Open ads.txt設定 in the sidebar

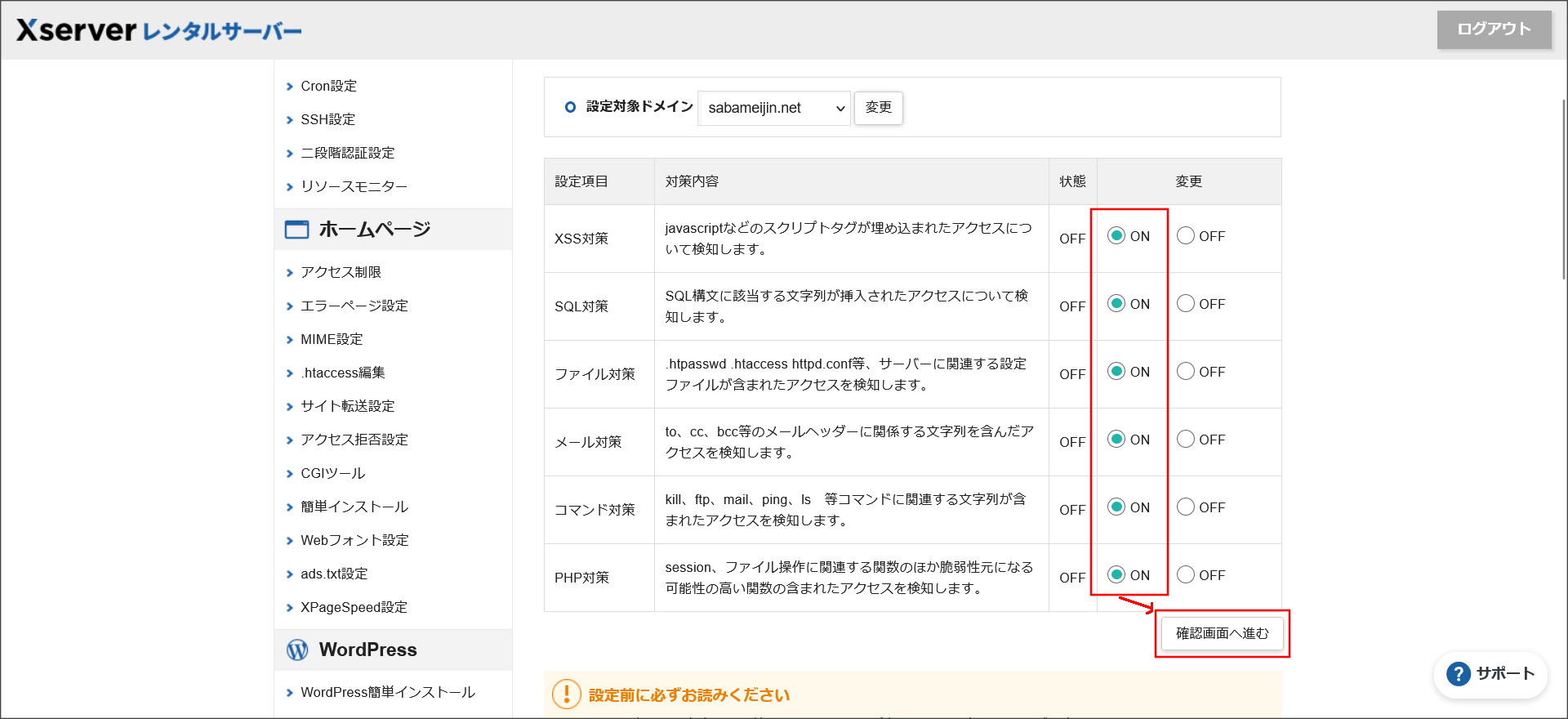pos(334,574)
